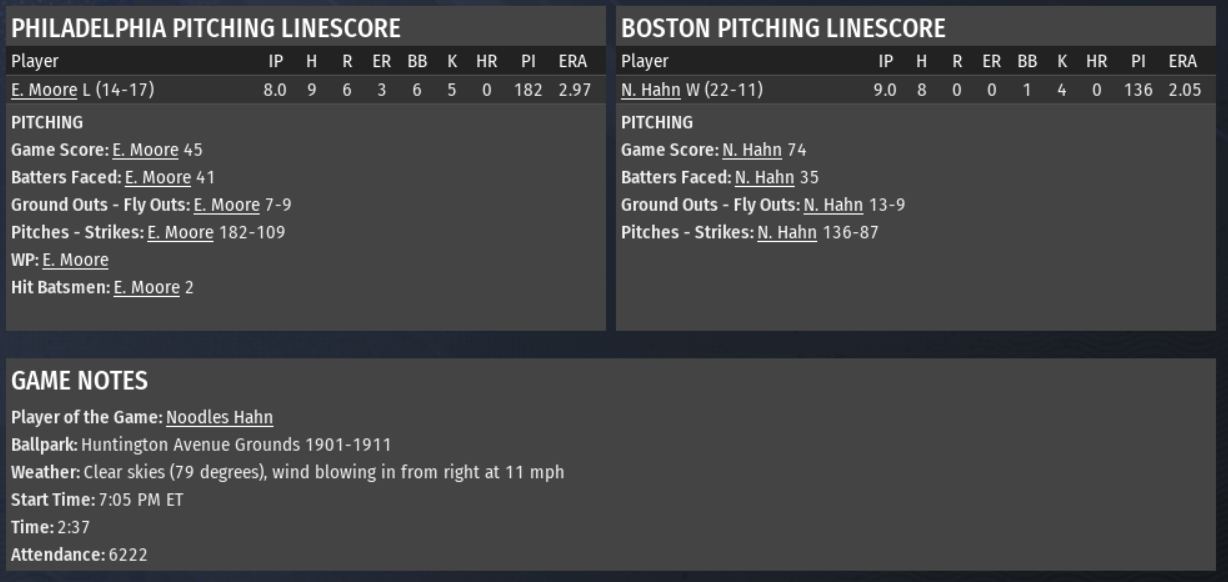Select E. Moore in Ground Outs - Fly Outs line
Image resolution: width=1228 pixels, height=582 pixels.
tap(226, 205)
